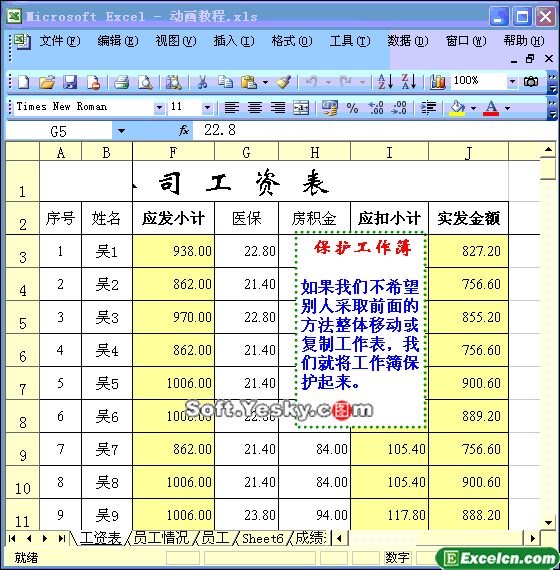The image size is (560, 570).
Task: Select column G header
Action: (x=247, y=152)
